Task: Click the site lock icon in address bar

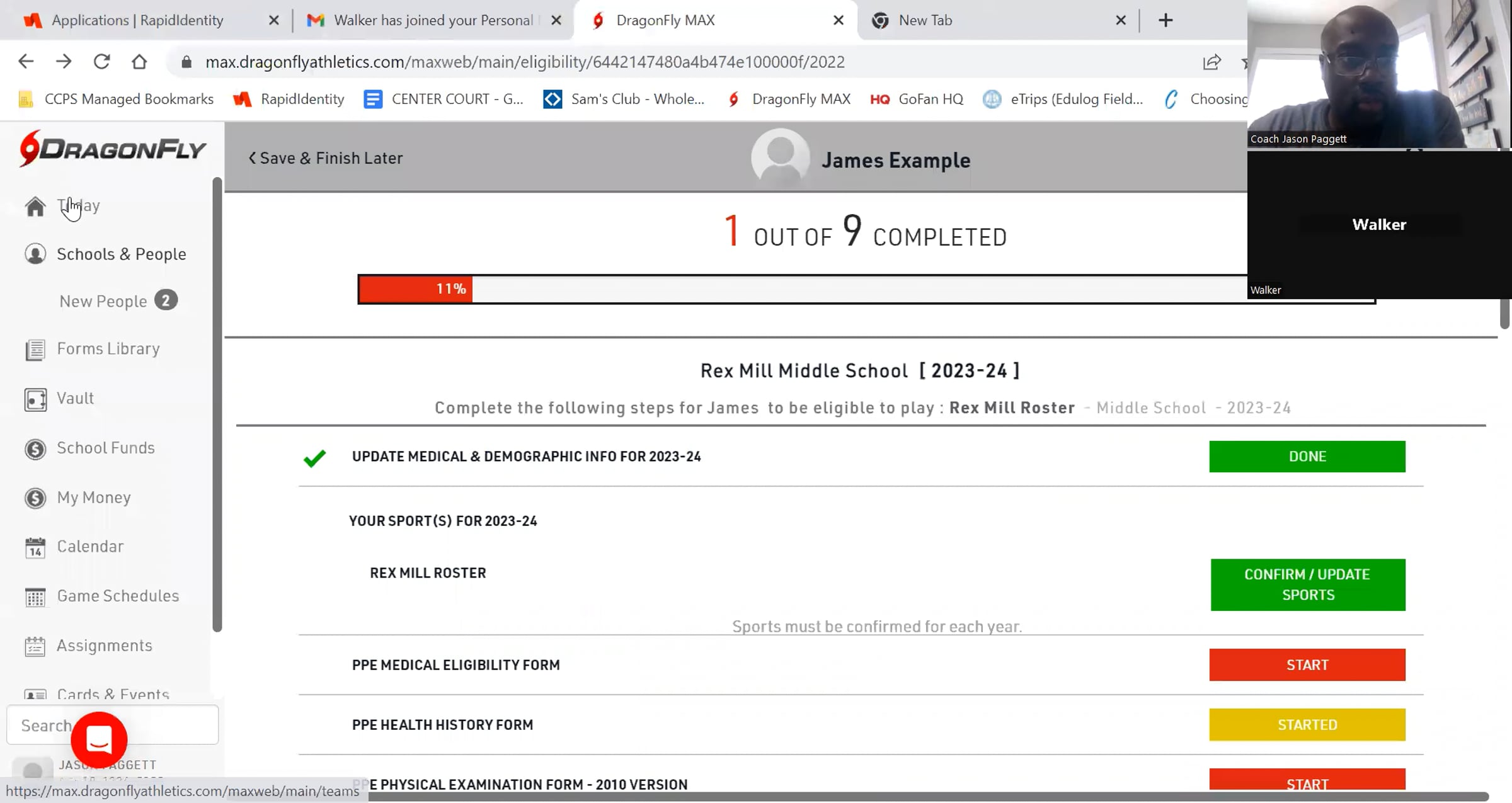Action: (x=186, y=62)
